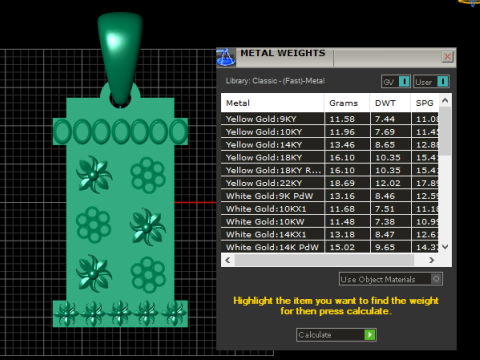Click the 18.69 grams cell
Viewport: 480px width, 360px height.
click(347, 183)
